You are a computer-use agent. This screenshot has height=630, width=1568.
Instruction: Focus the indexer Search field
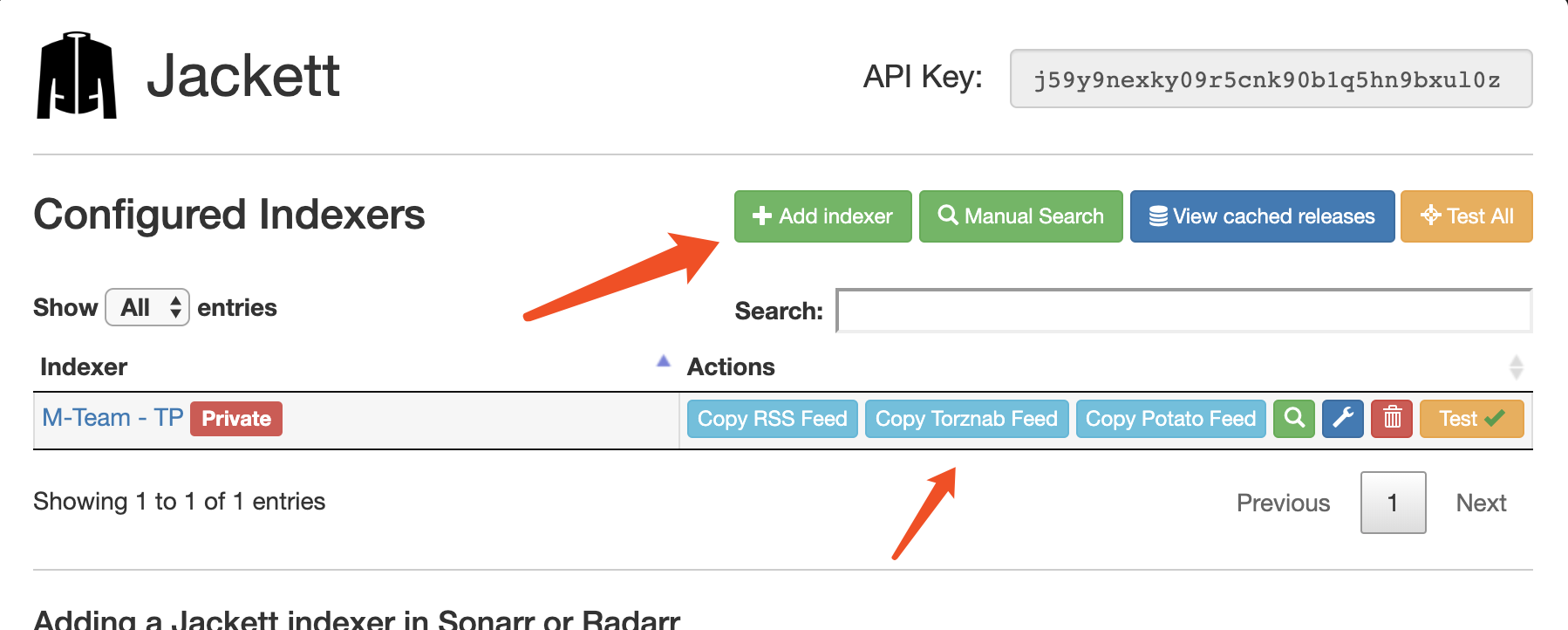[1184, 311]
